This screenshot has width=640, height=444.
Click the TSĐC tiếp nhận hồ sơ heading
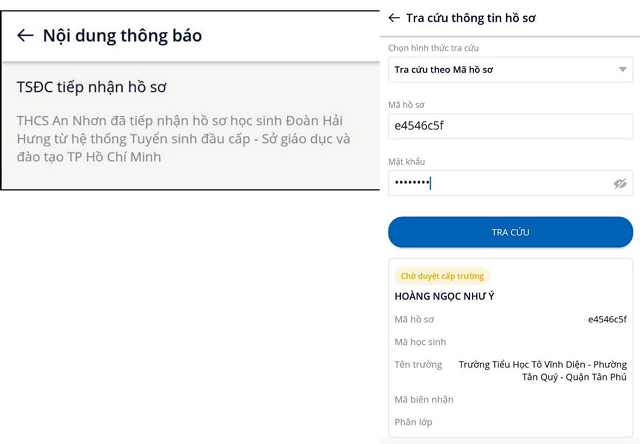91,87
